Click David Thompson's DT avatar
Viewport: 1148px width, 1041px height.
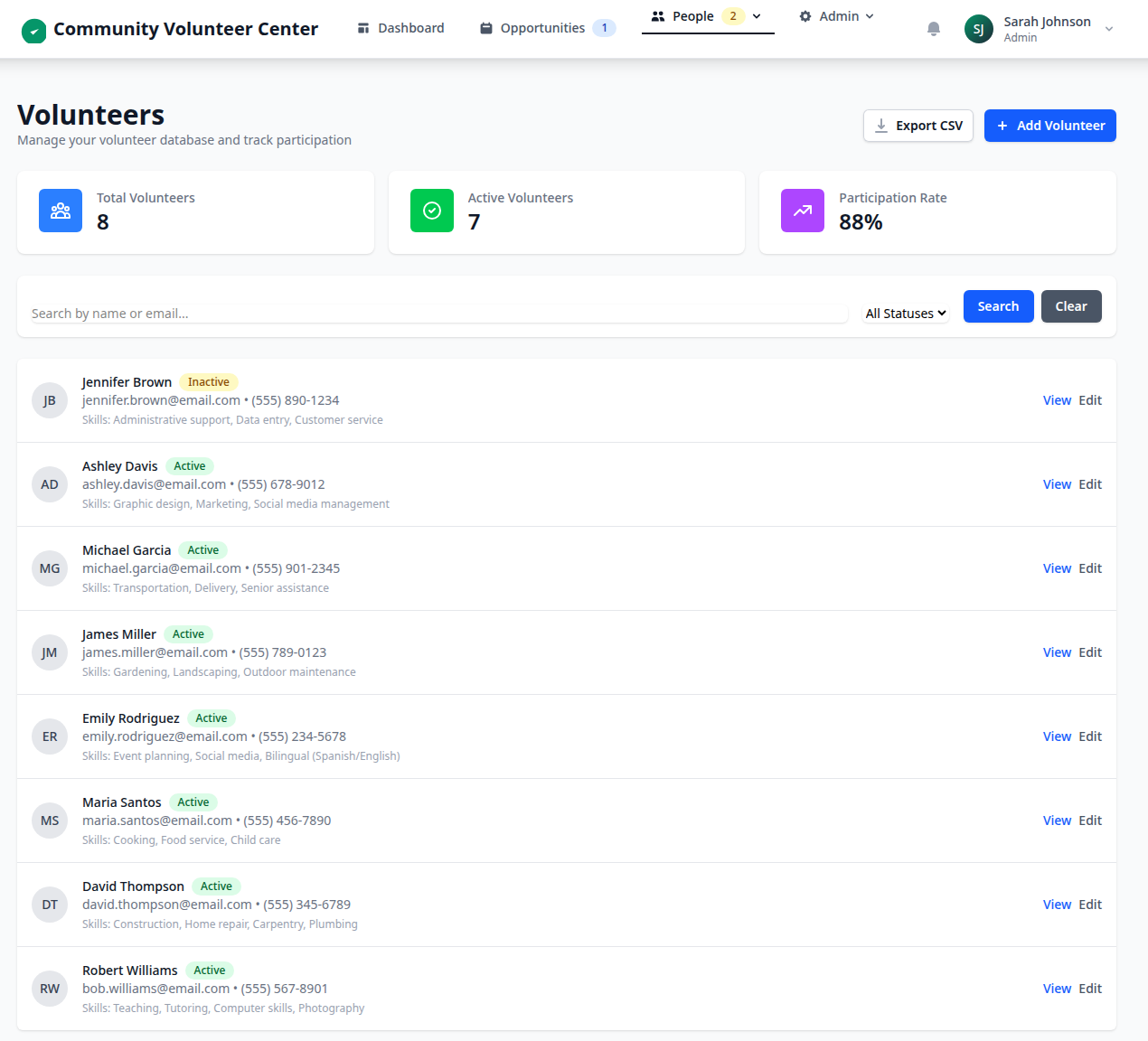[50, 904]
